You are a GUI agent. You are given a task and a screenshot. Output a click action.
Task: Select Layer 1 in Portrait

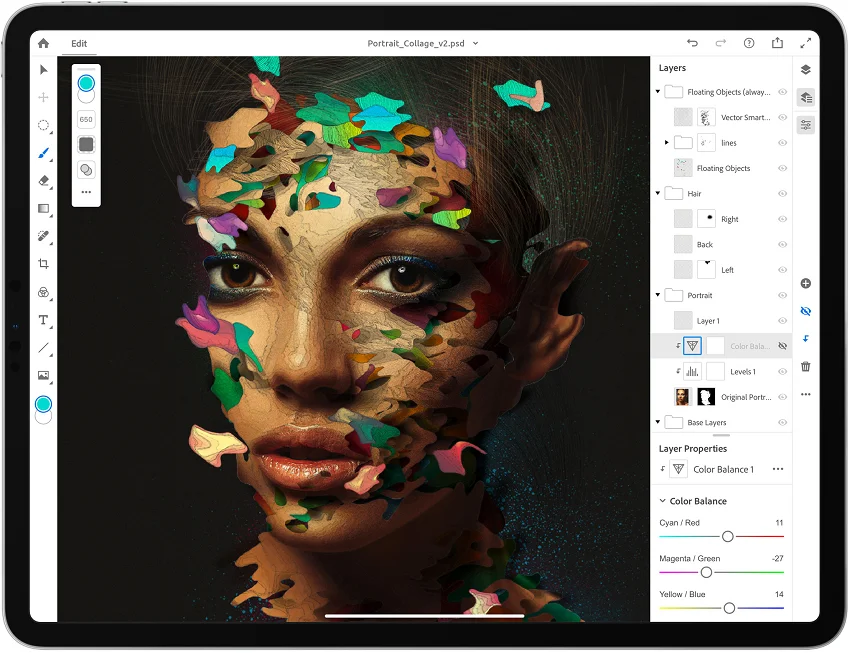point(721,321)
